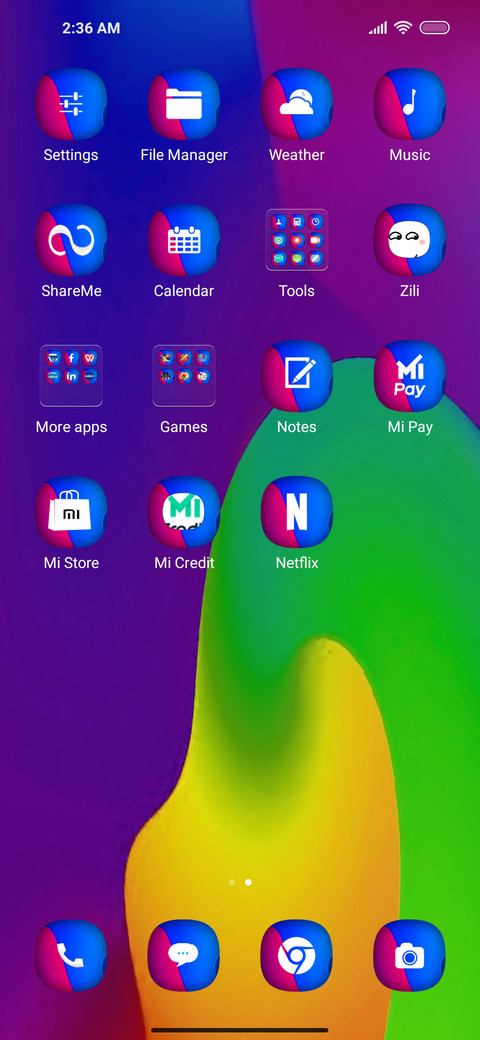Open the Settings app
This screenshot has width=480, height=1040.
point(71,104)
